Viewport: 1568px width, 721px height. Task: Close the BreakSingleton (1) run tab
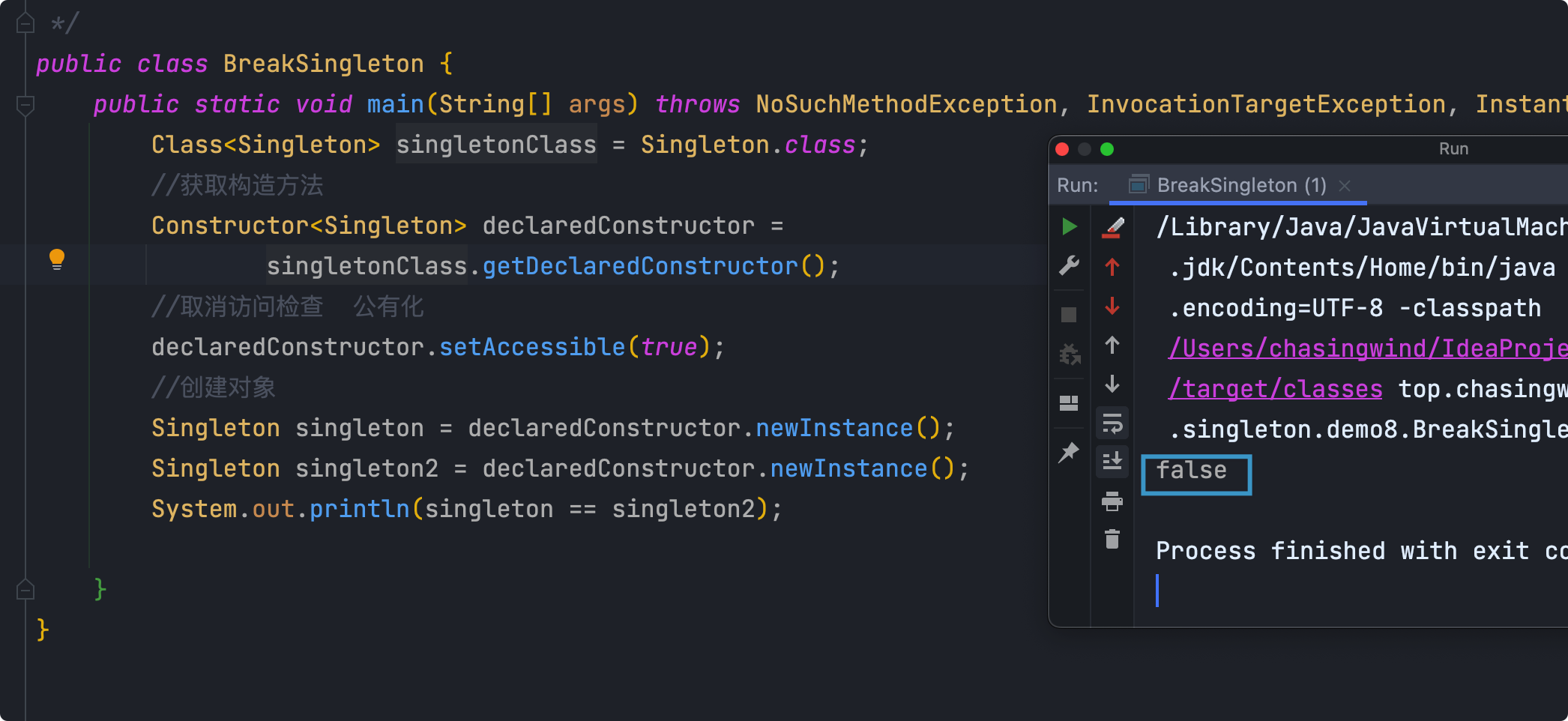coord(1345,186)
